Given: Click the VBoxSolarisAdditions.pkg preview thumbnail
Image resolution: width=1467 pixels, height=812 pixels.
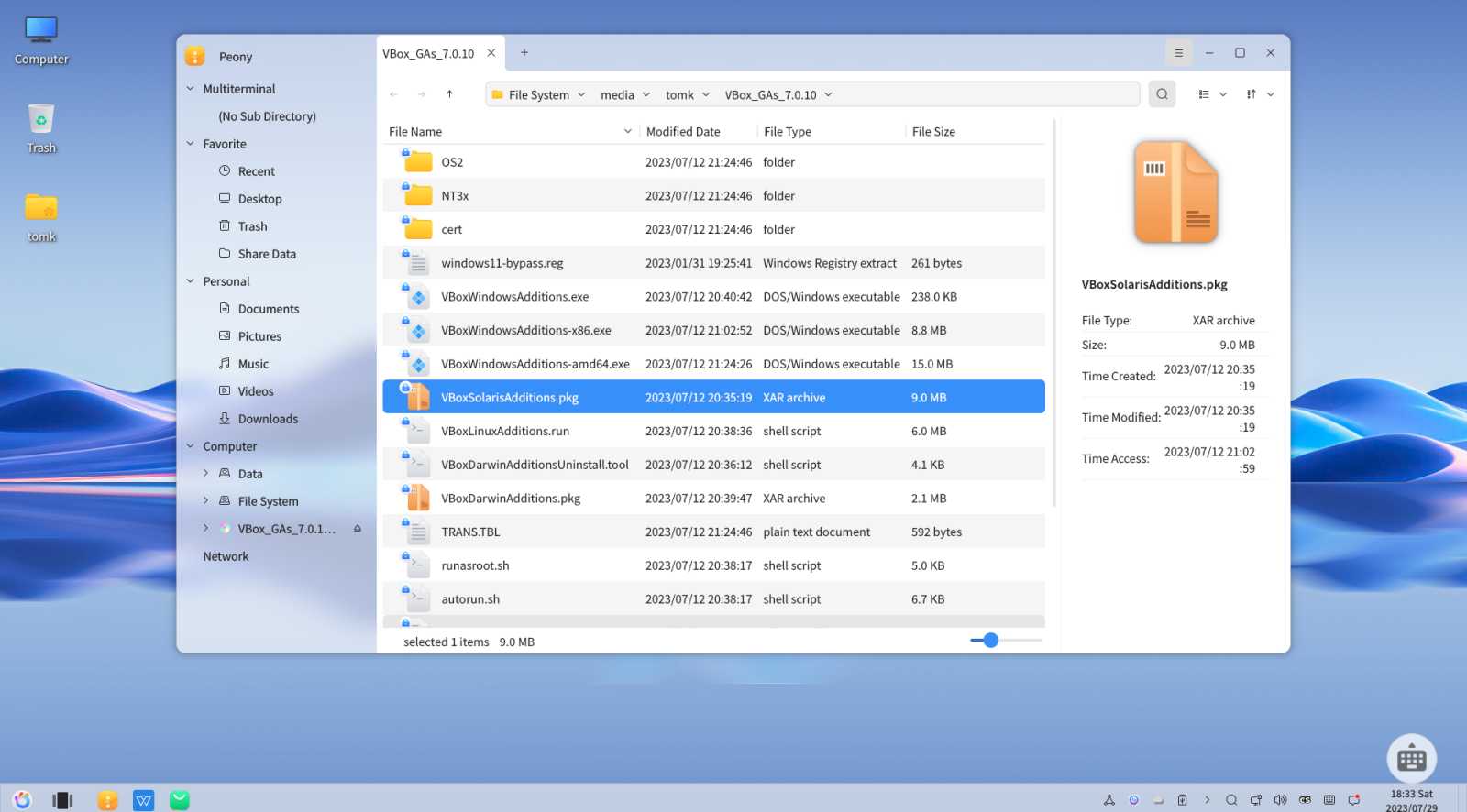Looking at the screenshot, I should 1176,192.
